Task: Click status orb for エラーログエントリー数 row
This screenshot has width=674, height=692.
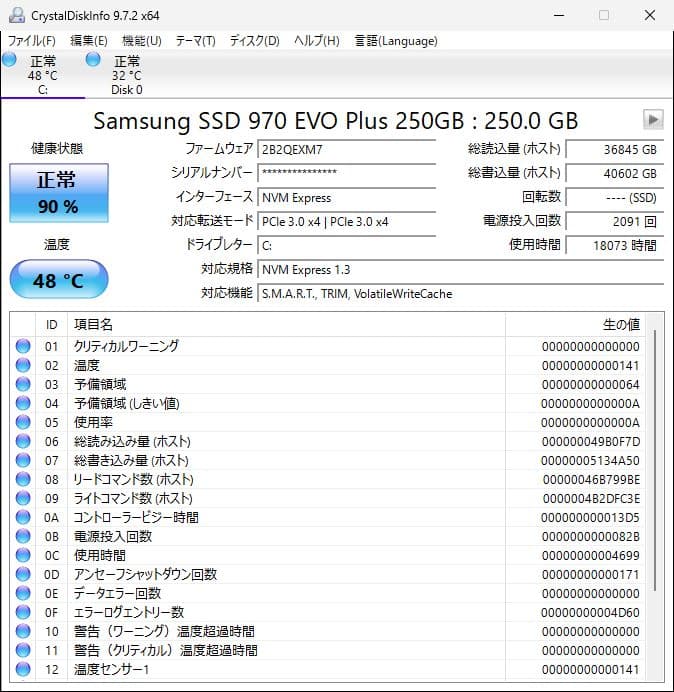Action: [x=23, y=612]
